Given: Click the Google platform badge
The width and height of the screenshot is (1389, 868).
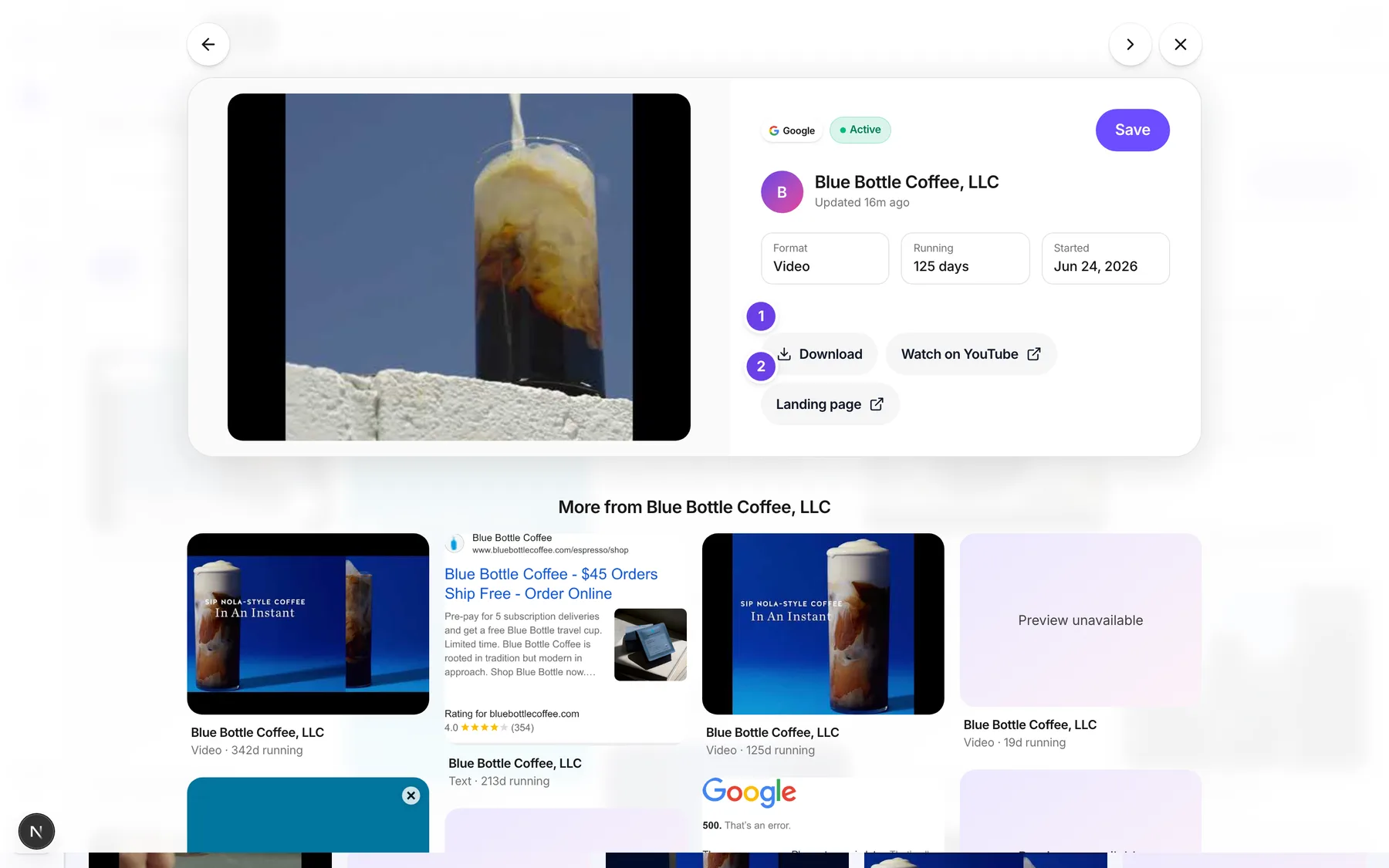Looking at the screenshot, I should [x=792, y=130].
